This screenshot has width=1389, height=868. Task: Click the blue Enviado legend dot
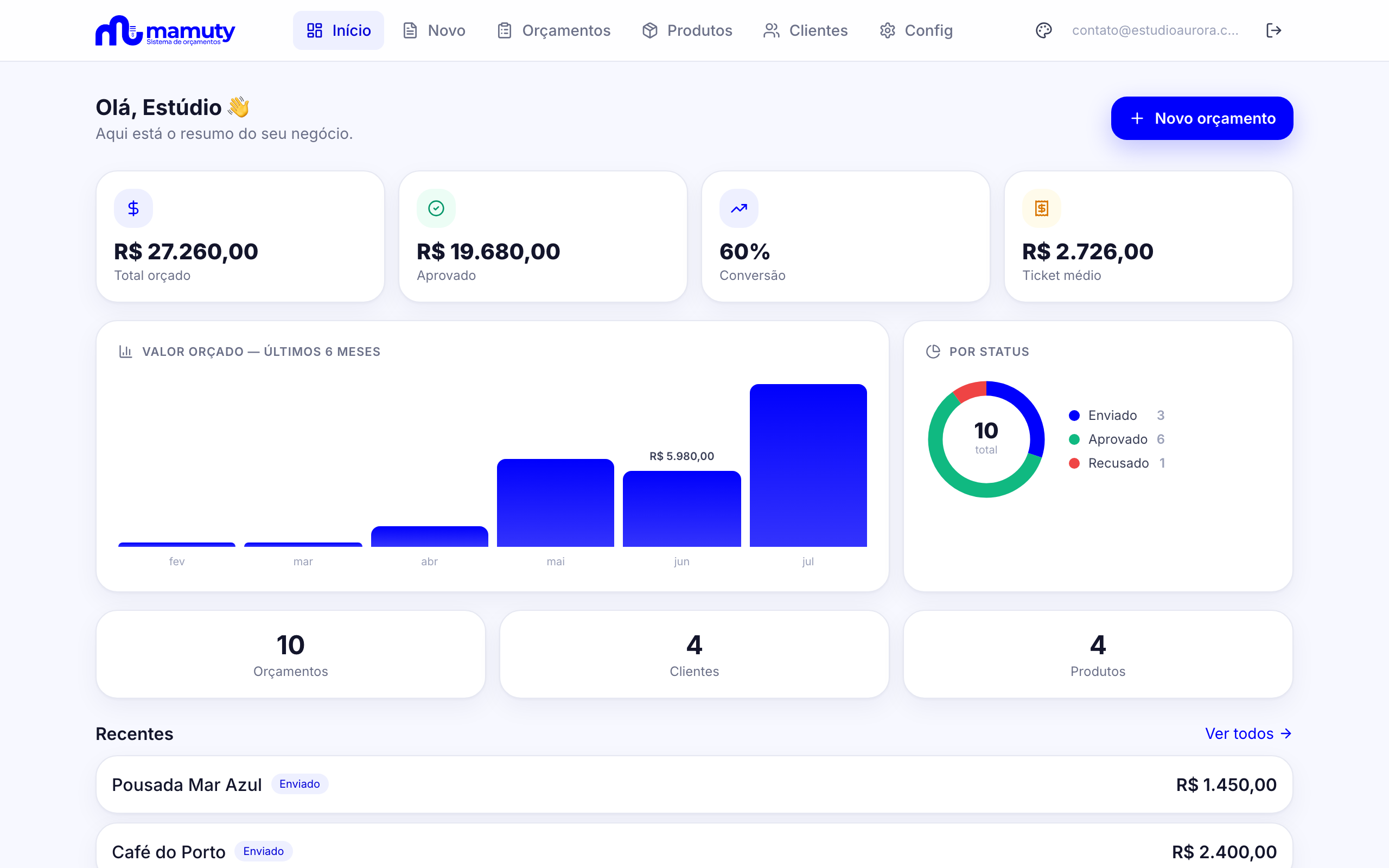click(1074, 416)
